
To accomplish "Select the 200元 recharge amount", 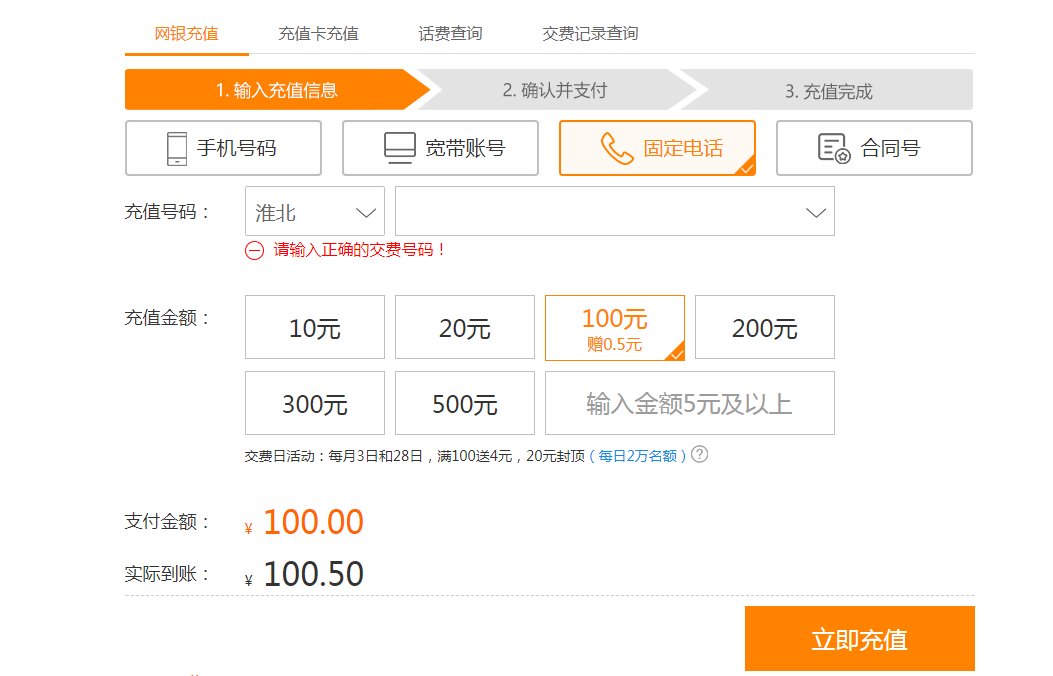I will [764, 327].
